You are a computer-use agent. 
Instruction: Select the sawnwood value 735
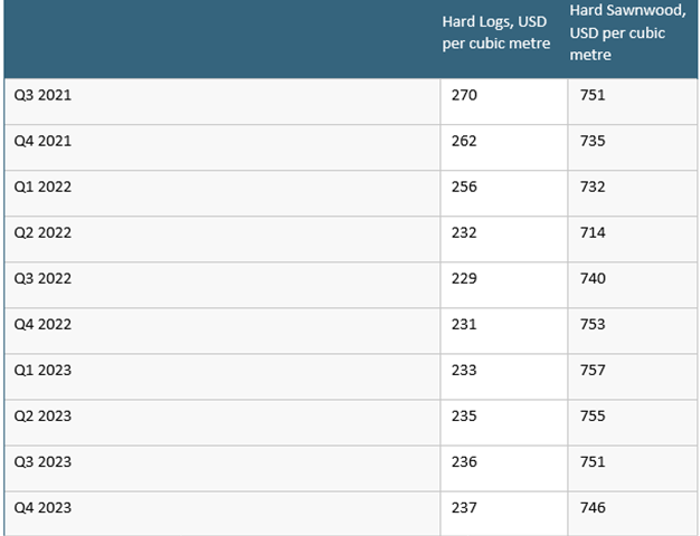[x=593, y=141]
